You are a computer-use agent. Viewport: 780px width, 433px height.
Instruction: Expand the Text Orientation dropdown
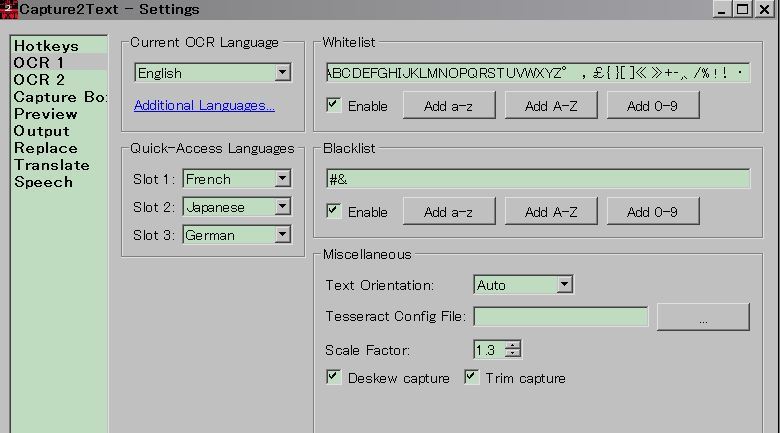(564, 285)
